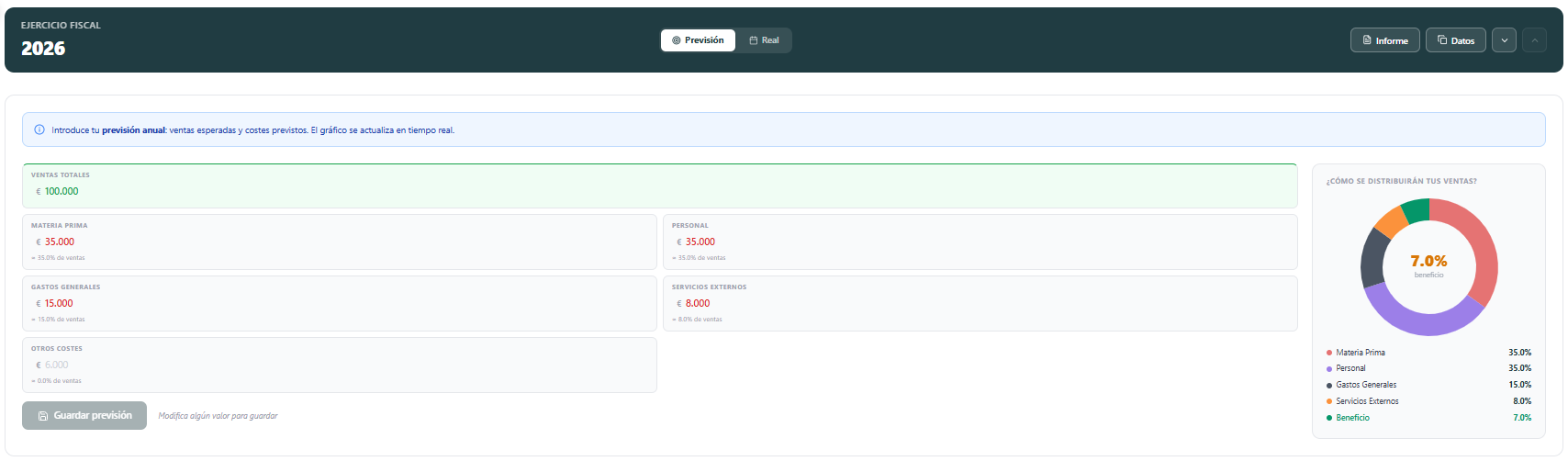Edit the Servicios Externos amount 8.000
Screen dimensions: 1568x461
tap(980, 304)
